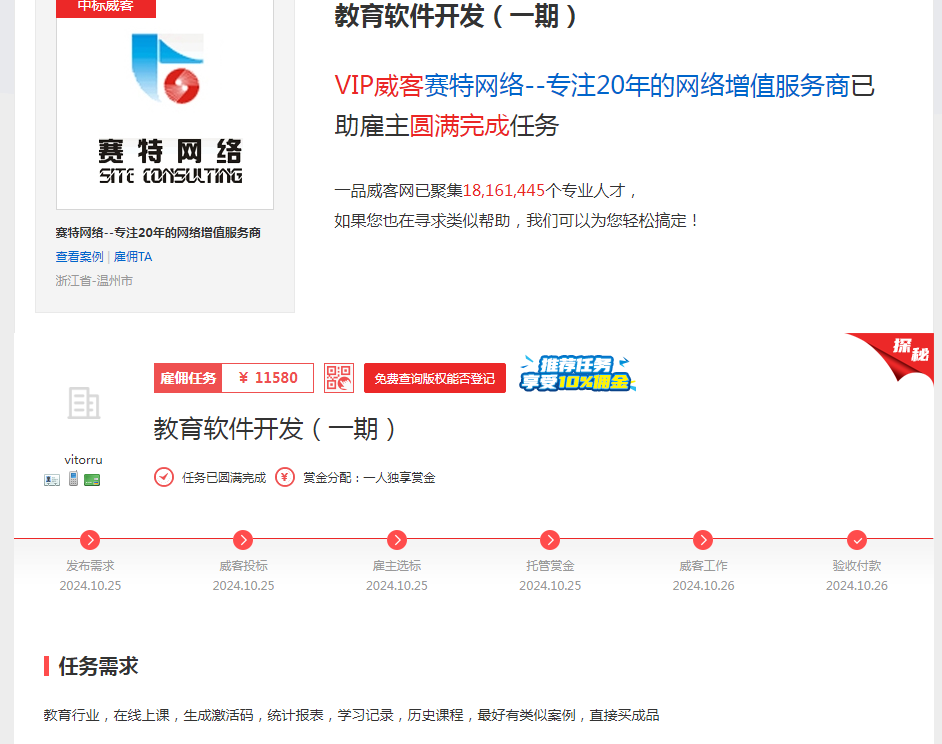Open the QR code icon beside the price
Screen dimensions: 942x744
click(x=339, y=378)
